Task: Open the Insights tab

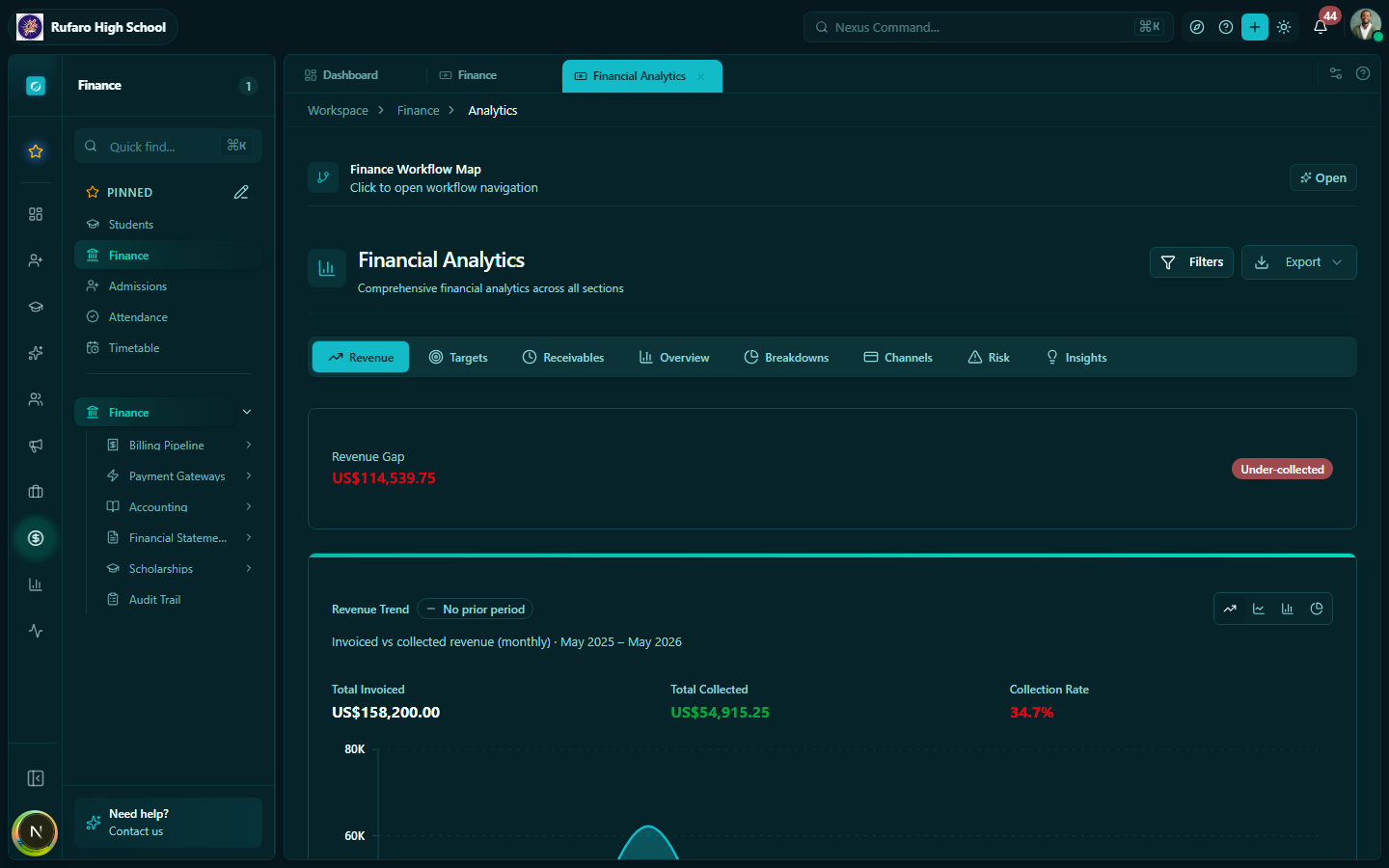Action: 1076,357
